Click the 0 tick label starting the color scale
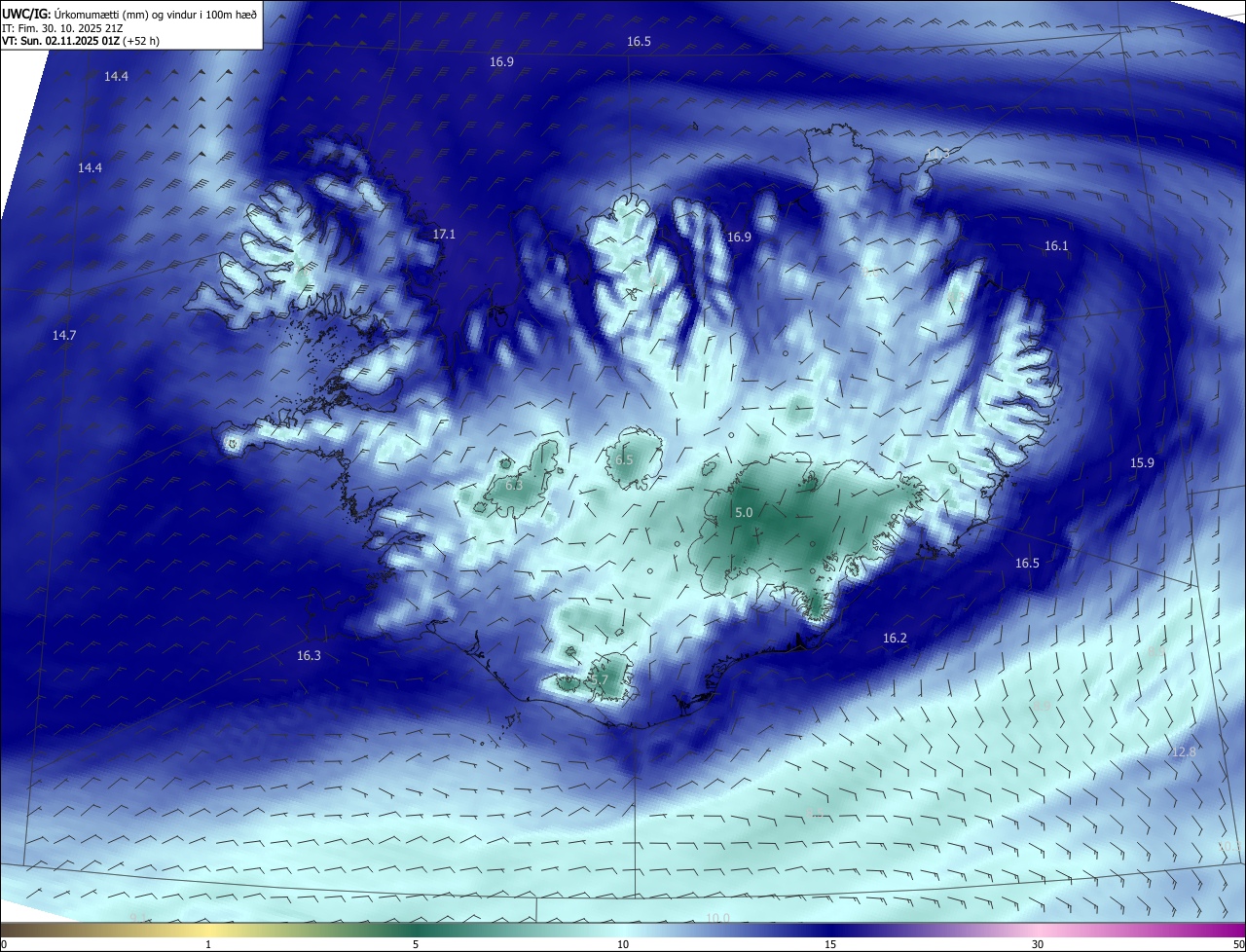 (x=4, y=945)
